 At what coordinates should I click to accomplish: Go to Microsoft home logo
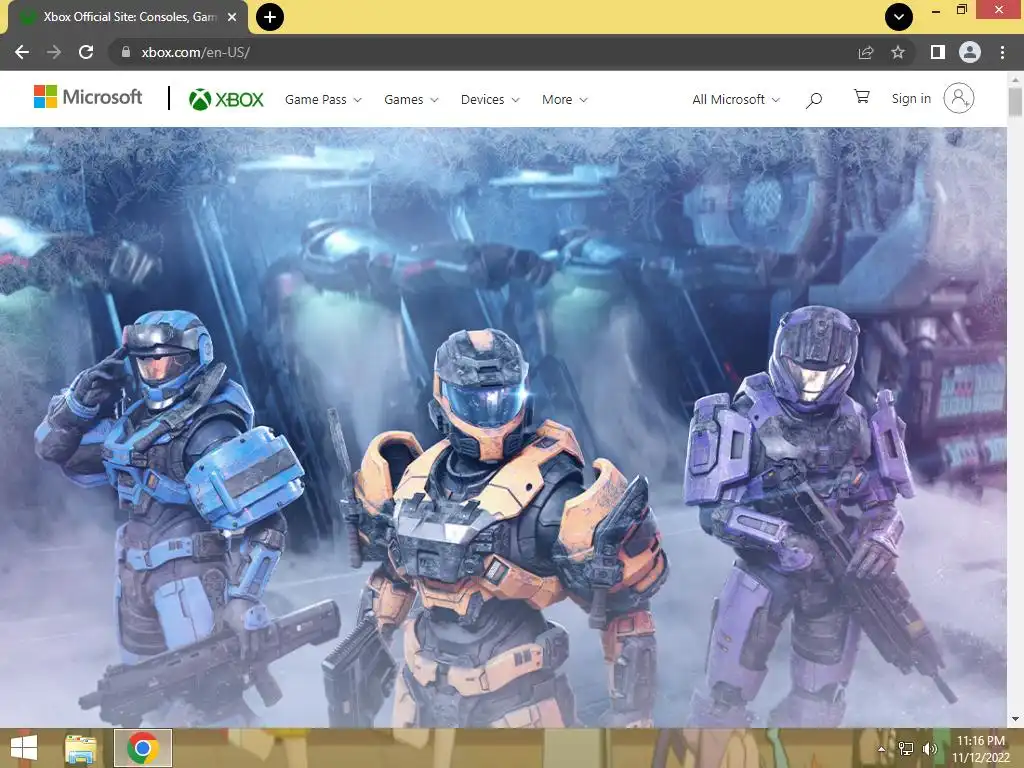point(88,97)
